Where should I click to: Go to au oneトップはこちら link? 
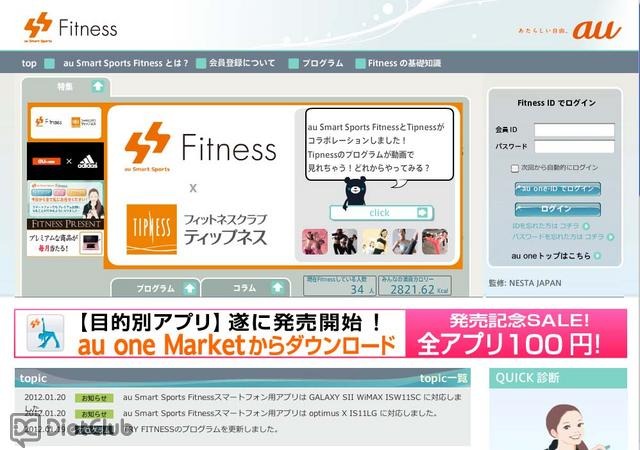556,256
